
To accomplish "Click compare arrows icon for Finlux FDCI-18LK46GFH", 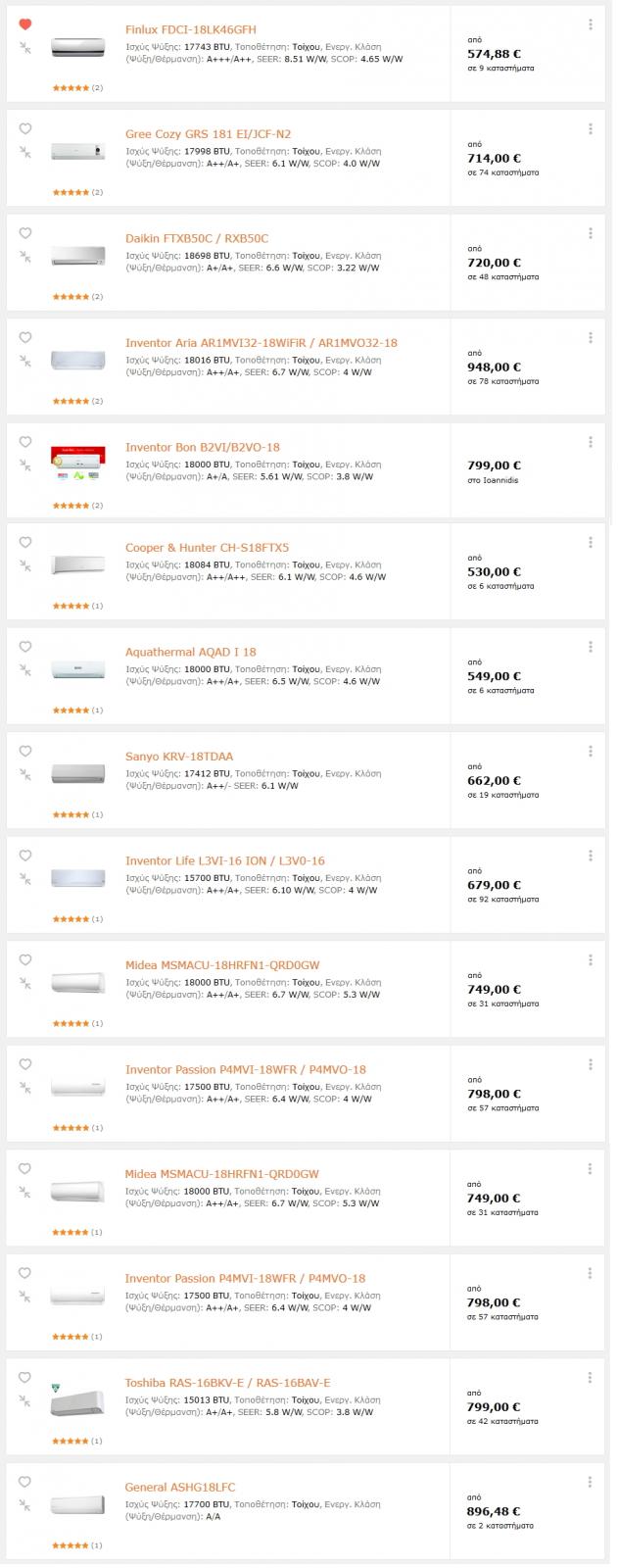I will (25, 47).
